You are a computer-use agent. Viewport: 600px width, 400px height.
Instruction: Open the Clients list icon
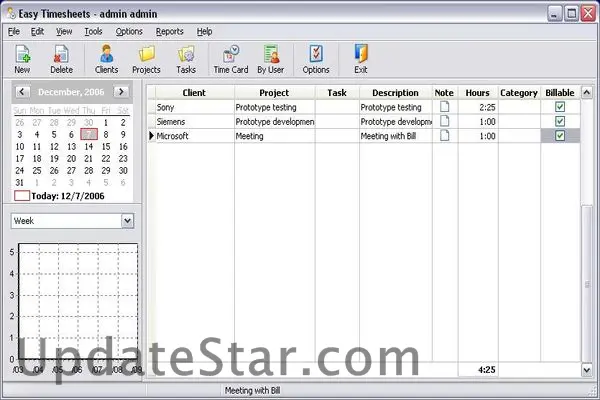point(106,54)
